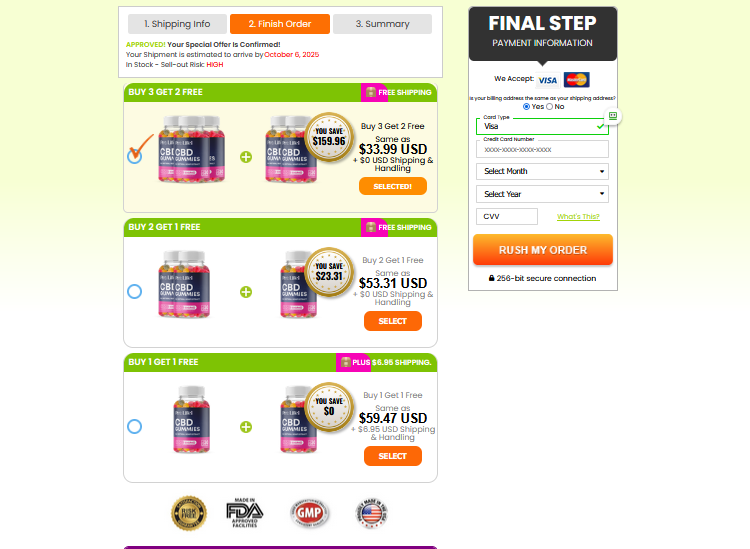Open the Select Year dropdown
The height and width of the screenshot is (549, 750).
[x=542, y=194]
